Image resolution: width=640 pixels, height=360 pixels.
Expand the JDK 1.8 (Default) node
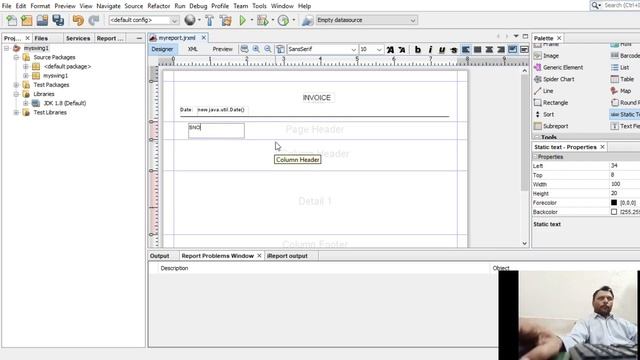pos(26,103)
